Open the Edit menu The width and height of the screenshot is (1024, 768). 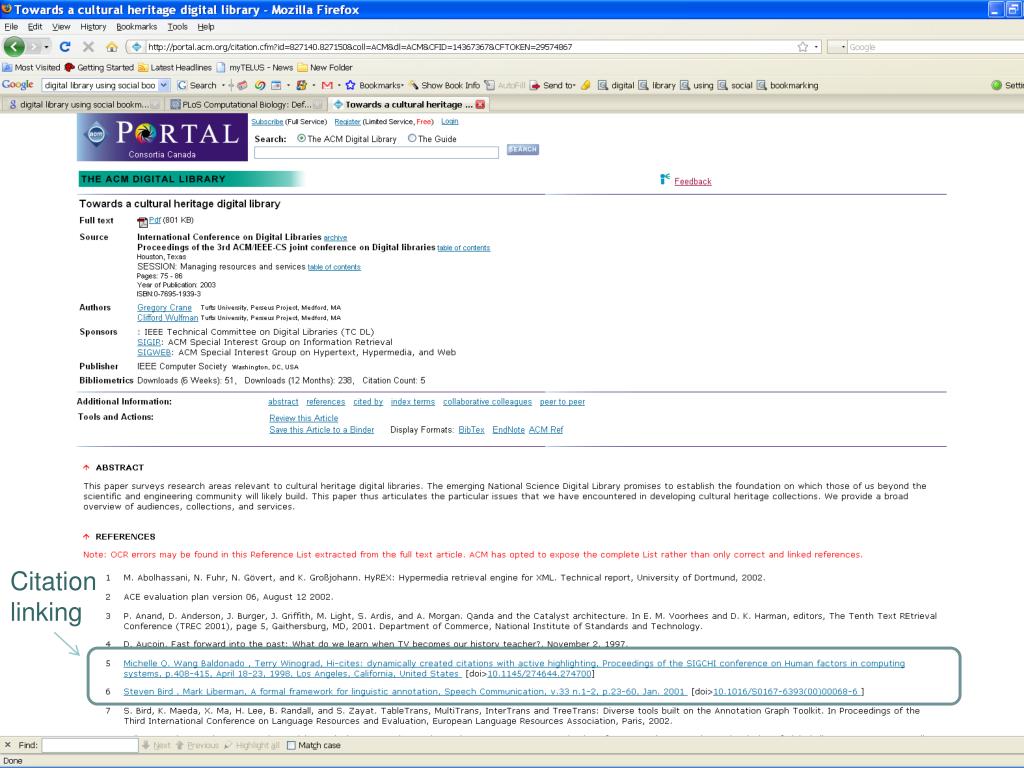click(x=35, y=27)
